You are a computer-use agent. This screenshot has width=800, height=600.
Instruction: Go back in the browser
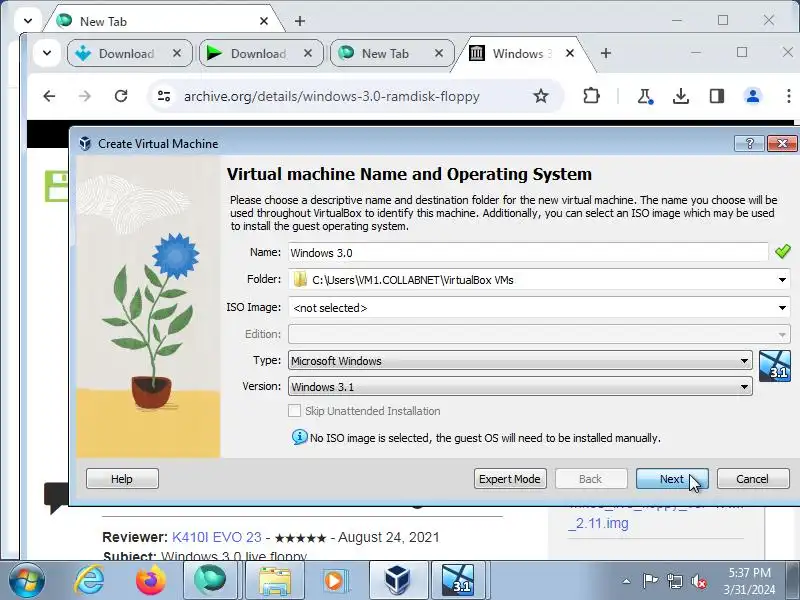[49, 96]
